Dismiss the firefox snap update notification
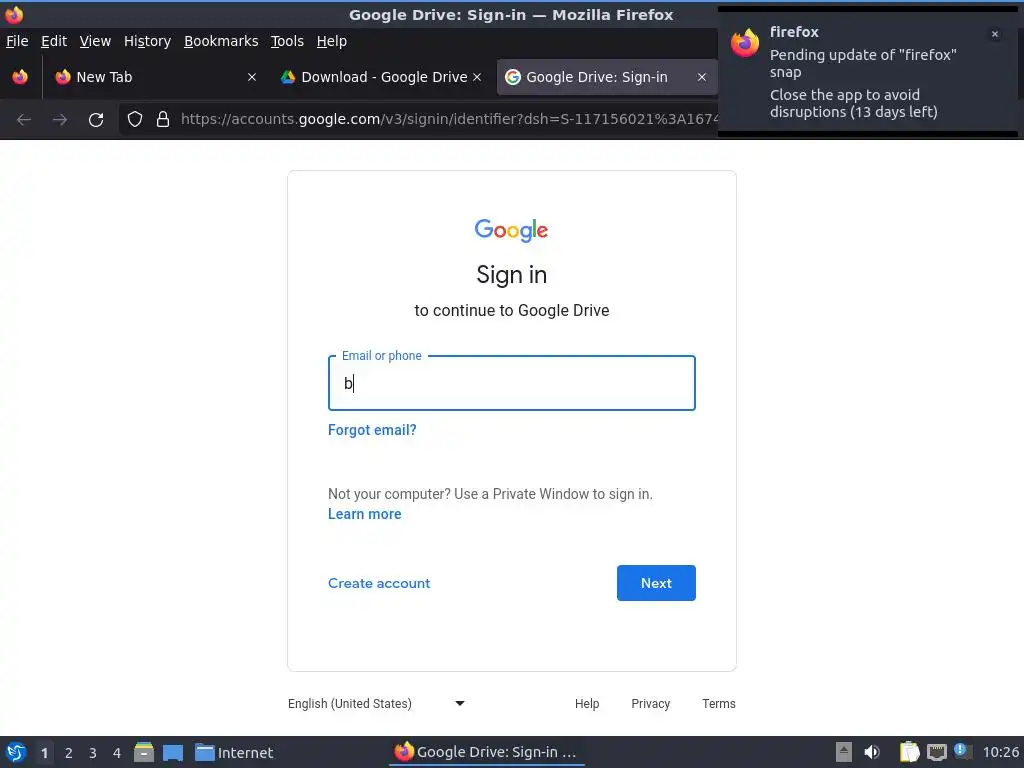Viewport: 1024px width, 768px height. point(995,34)
